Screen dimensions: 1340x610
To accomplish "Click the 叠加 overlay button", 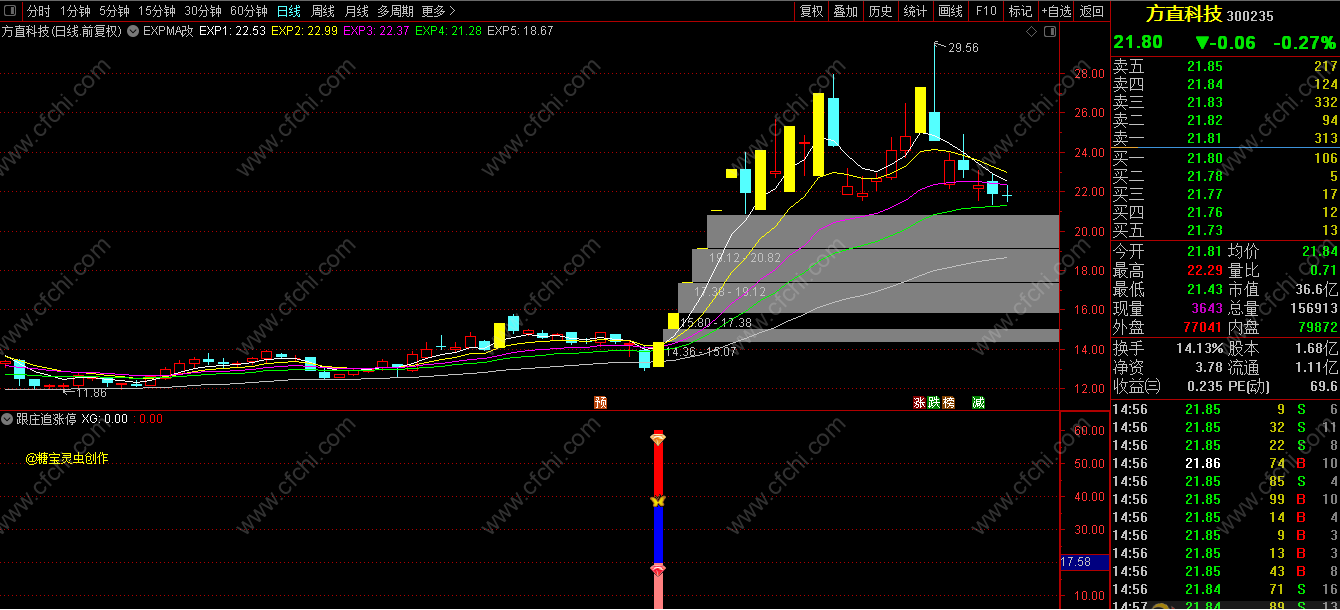I will (846, 11).
